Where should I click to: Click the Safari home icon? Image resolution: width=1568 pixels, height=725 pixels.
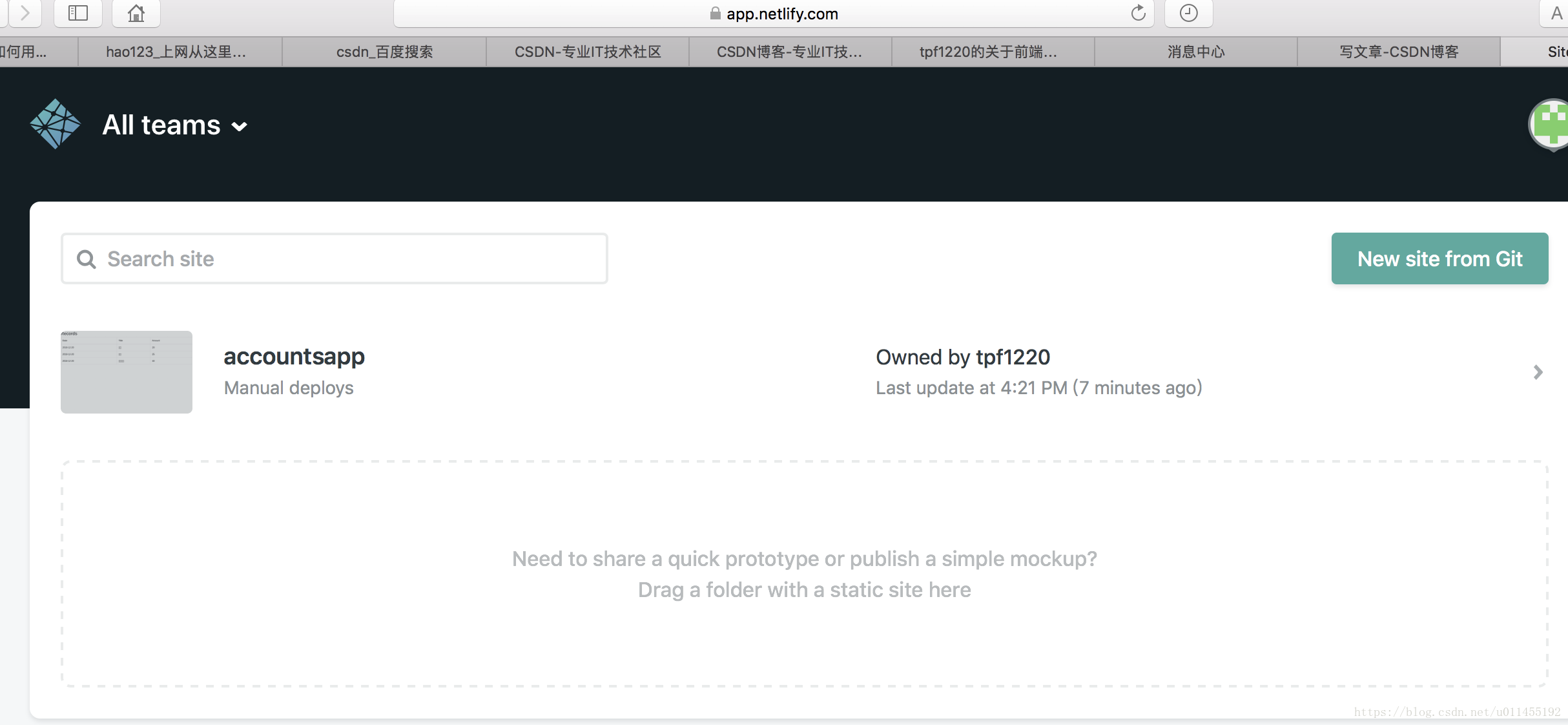tap(136, 13)
